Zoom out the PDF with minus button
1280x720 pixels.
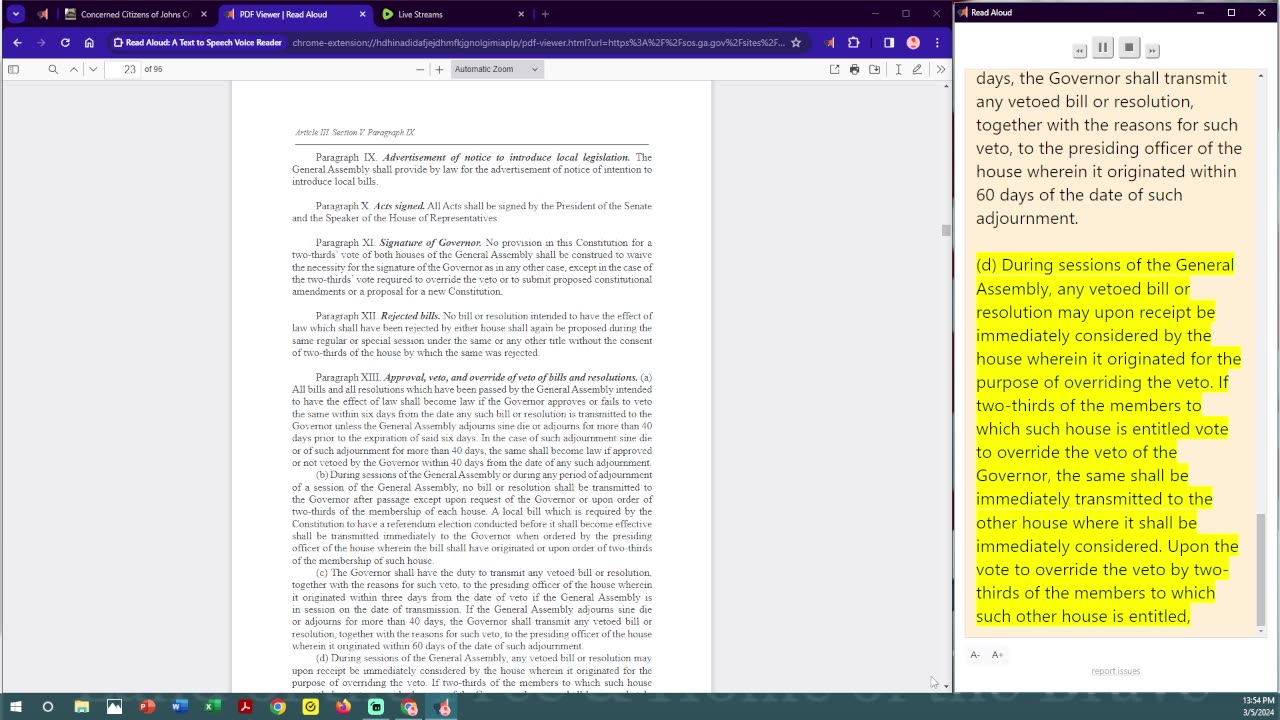click(x=420, y=69)
